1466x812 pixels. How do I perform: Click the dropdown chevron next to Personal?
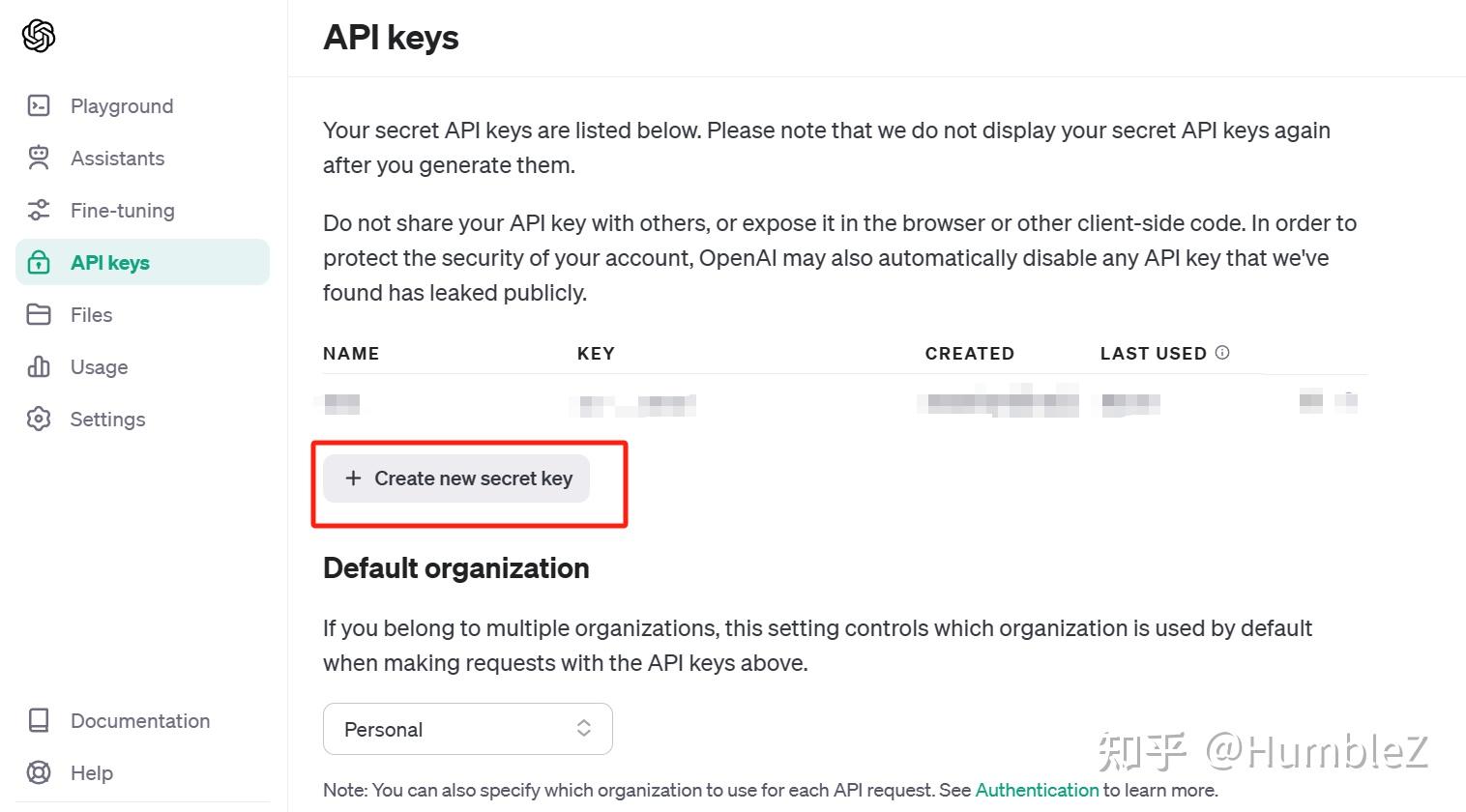click(583, 728)
